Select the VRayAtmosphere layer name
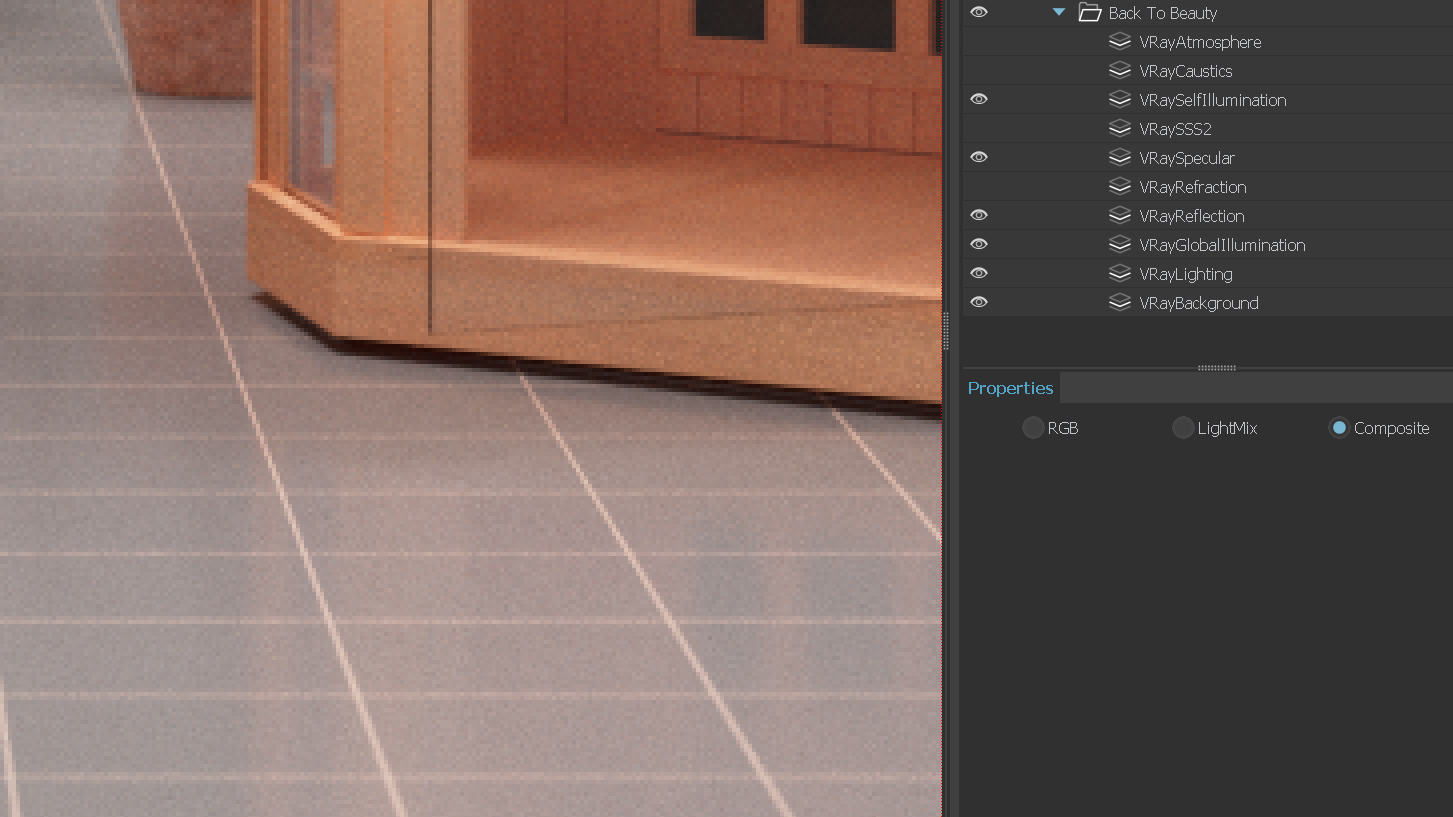The width and height of the screenshot is (1453, 817). click(x=1200, y=42)
